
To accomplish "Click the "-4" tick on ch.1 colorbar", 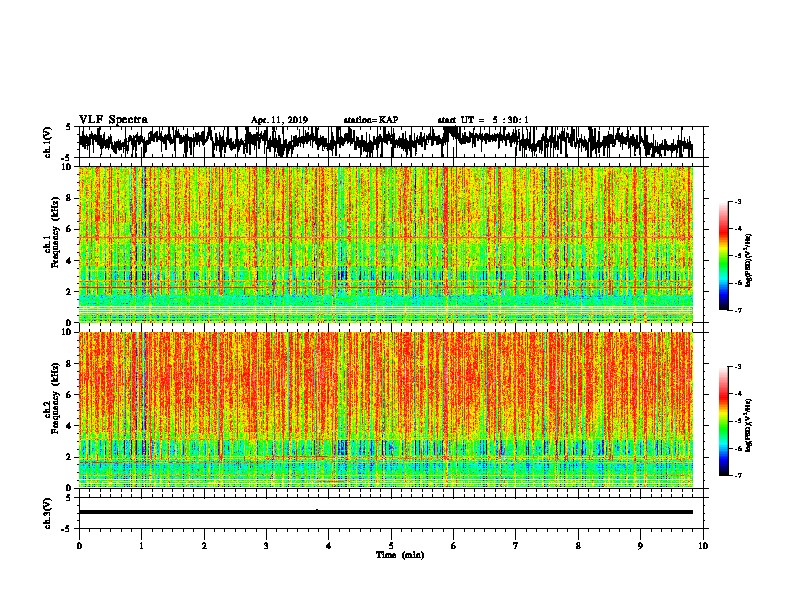I will 737,229.
